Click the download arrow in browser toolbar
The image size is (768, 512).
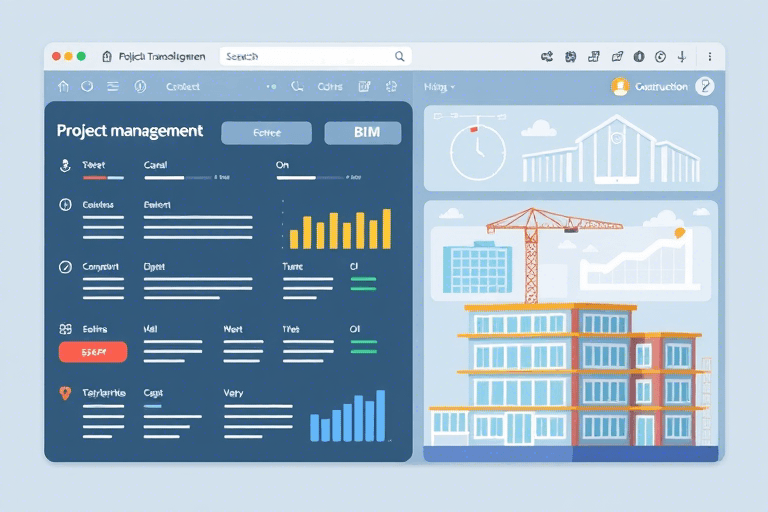pyautogui.click(x=682, y=57)
